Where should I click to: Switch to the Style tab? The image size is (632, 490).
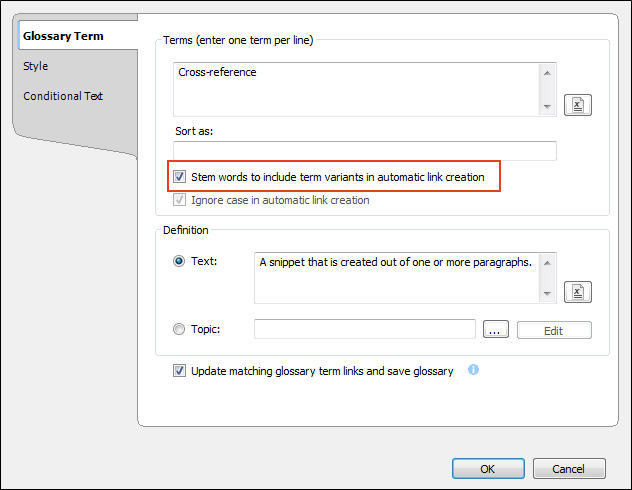click(x=35, y=66)
